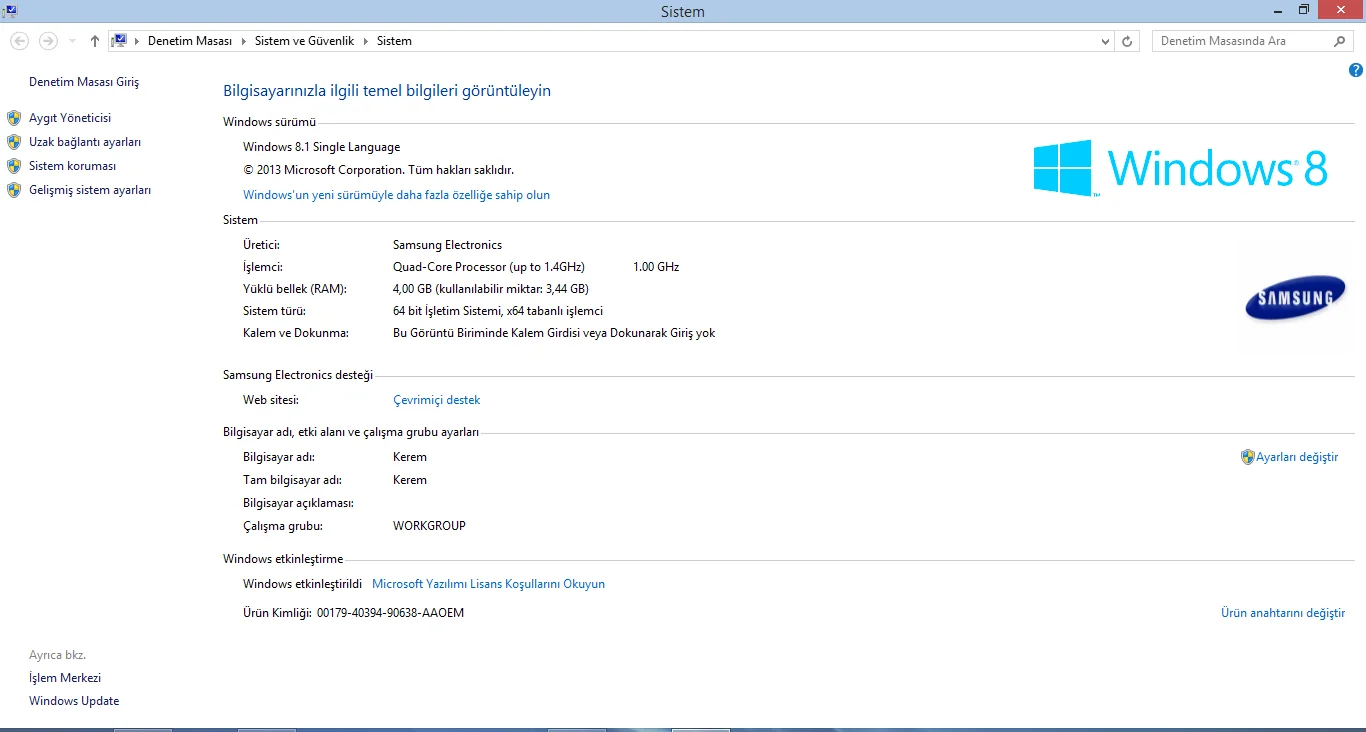Click the product ID 00179-40394-90638-AAOEM
The height and width of the screenshot is (732, 1366).
(x=390, y=613)
